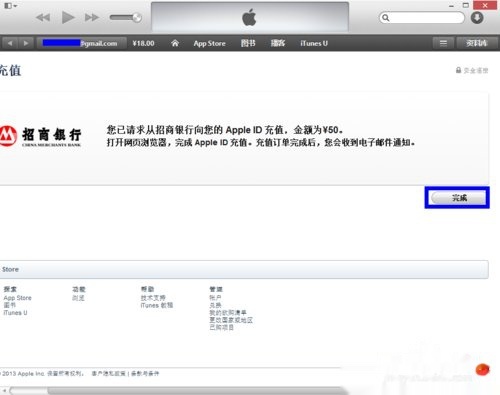Screen dimensions: 500x395
Task: Open footer 图书 link
Action: (9, 305)
